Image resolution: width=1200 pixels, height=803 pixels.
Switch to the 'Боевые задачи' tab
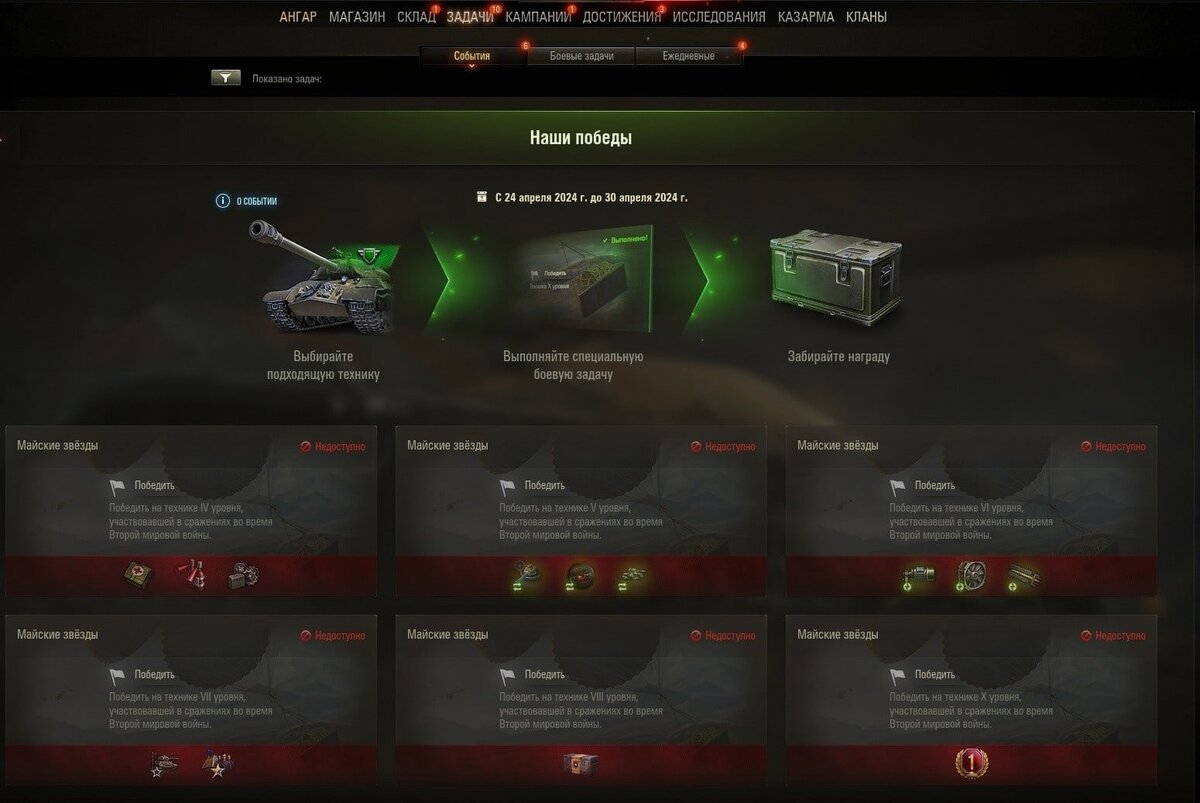pos(581,56)
